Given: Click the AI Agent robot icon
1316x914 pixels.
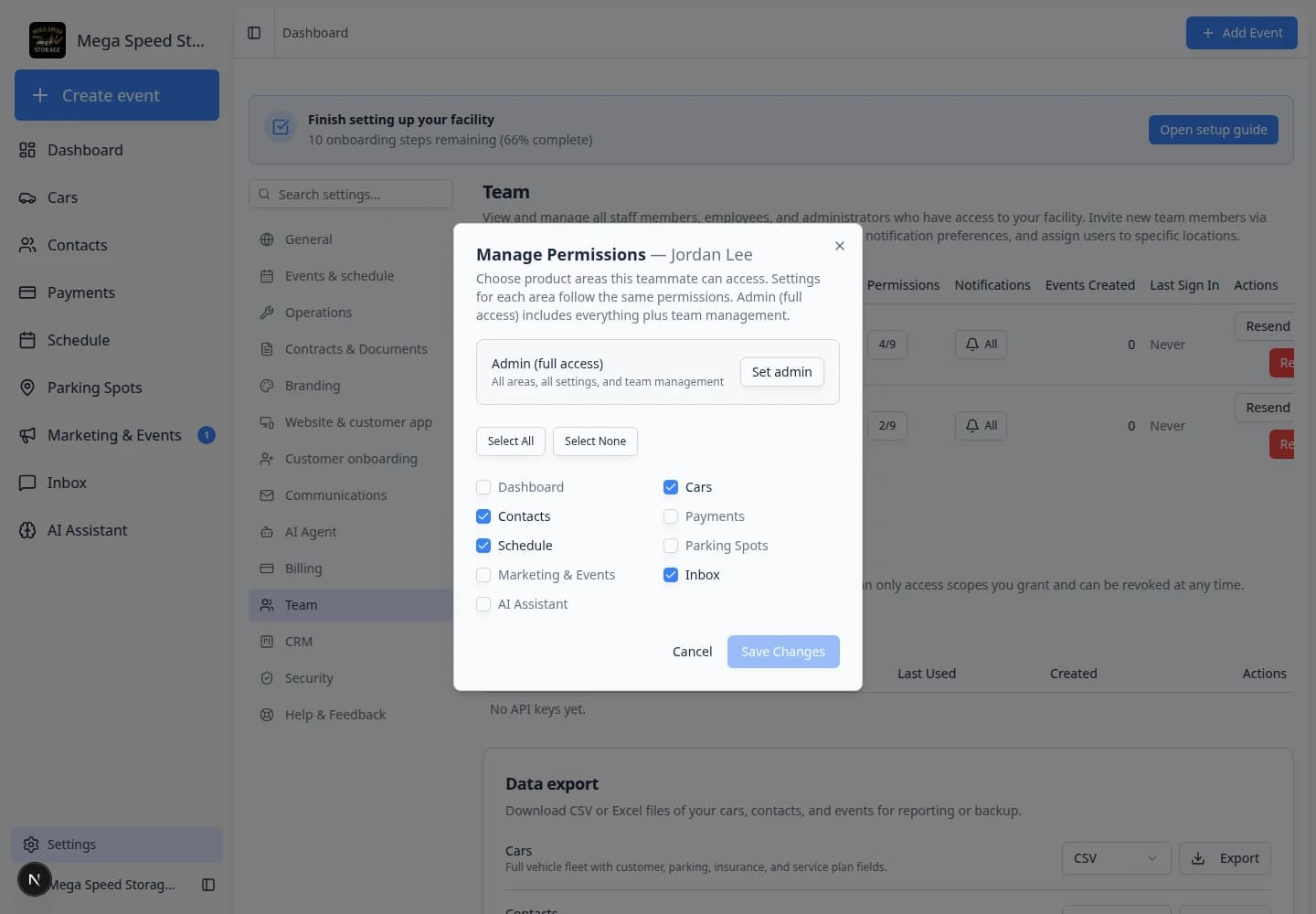Looking at the screenshot, I should click(x=267, y=532).
